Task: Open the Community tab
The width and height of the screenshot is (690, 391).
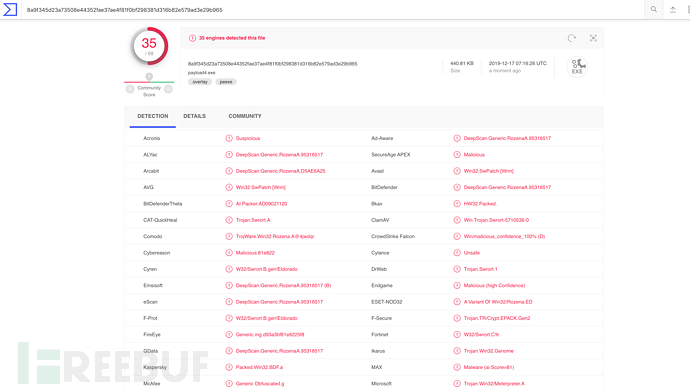Action: (x=245, y=116)
